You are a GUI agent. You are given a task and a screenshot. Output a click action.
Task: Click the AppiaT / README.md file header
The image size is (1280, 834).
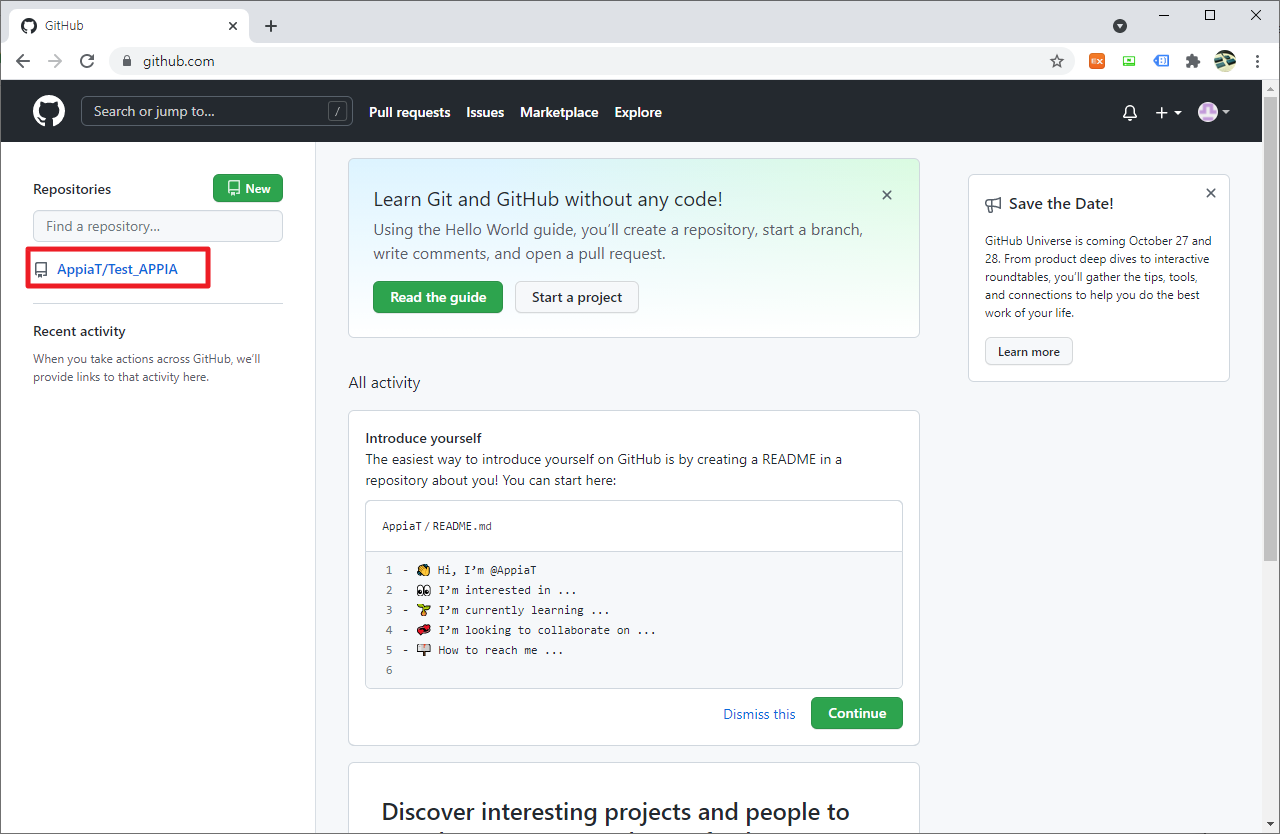pos(634,526)
